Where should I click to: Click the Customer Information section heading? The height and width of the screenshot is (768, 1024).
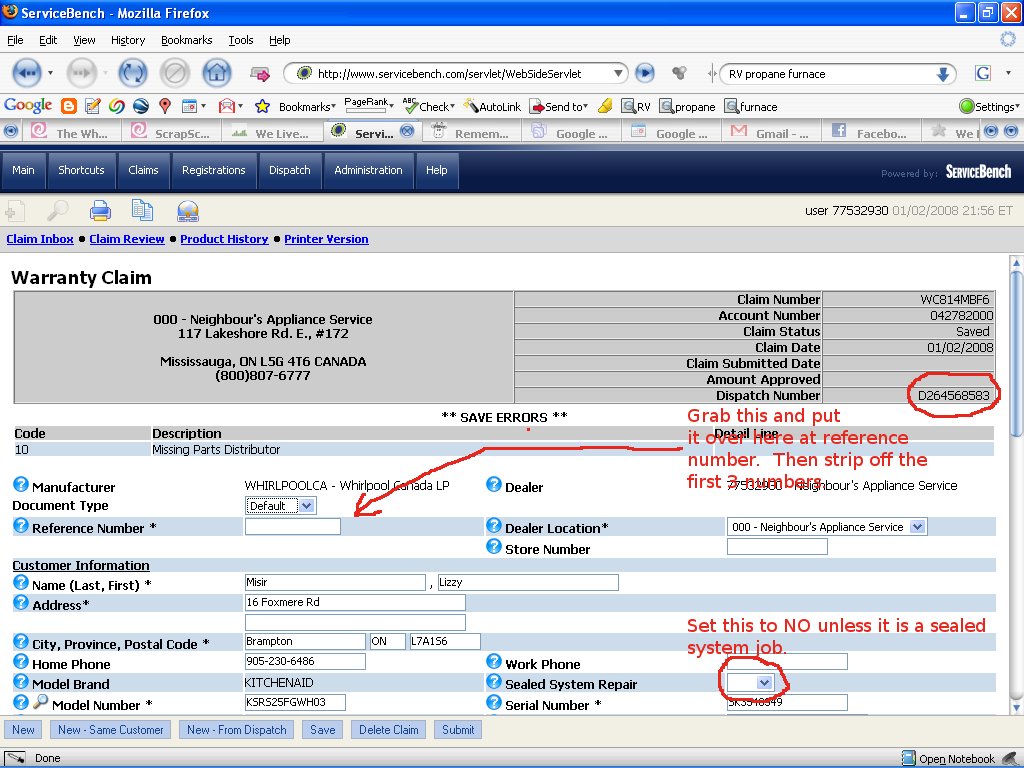point(81,565)
